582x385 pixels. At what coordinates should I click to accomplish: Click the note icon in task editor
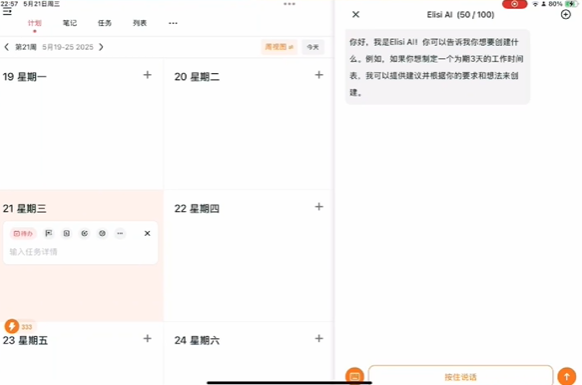coord(66,234)
